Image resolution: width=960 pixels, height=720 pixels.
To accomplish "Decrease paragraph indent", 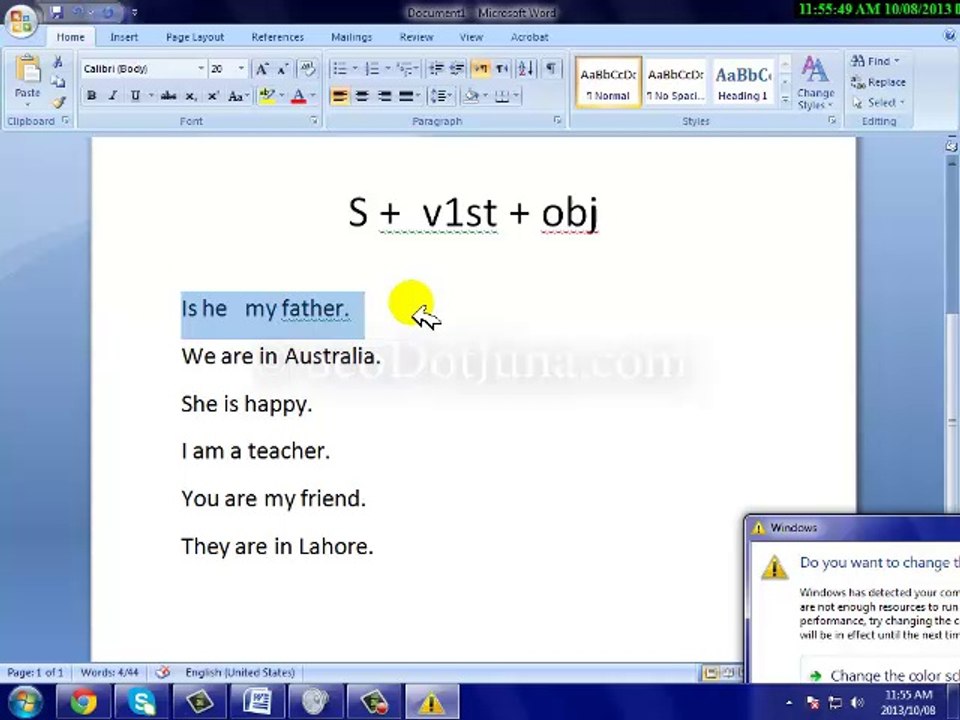I will (436, 69).
